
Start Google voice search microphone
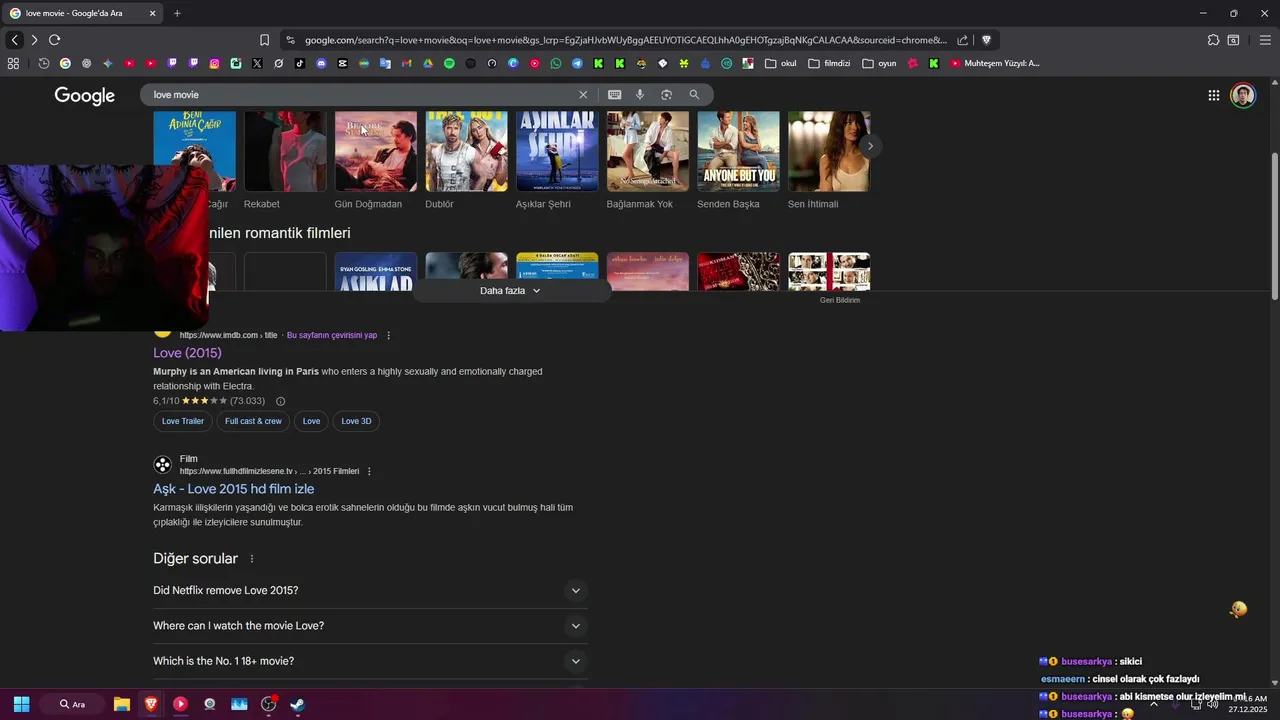pos(640,95)
